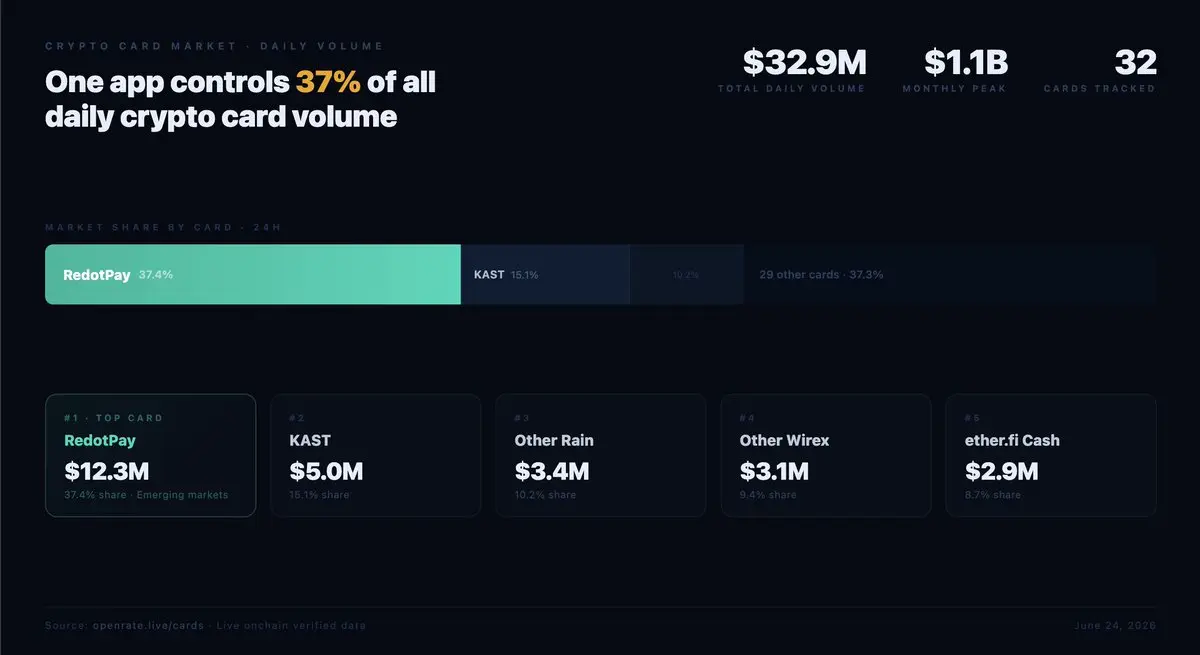The width and height of the screenshot is (1200, 655).
Task: Click the 8.7% share text under ether.fi Cash
Action: 993,495
